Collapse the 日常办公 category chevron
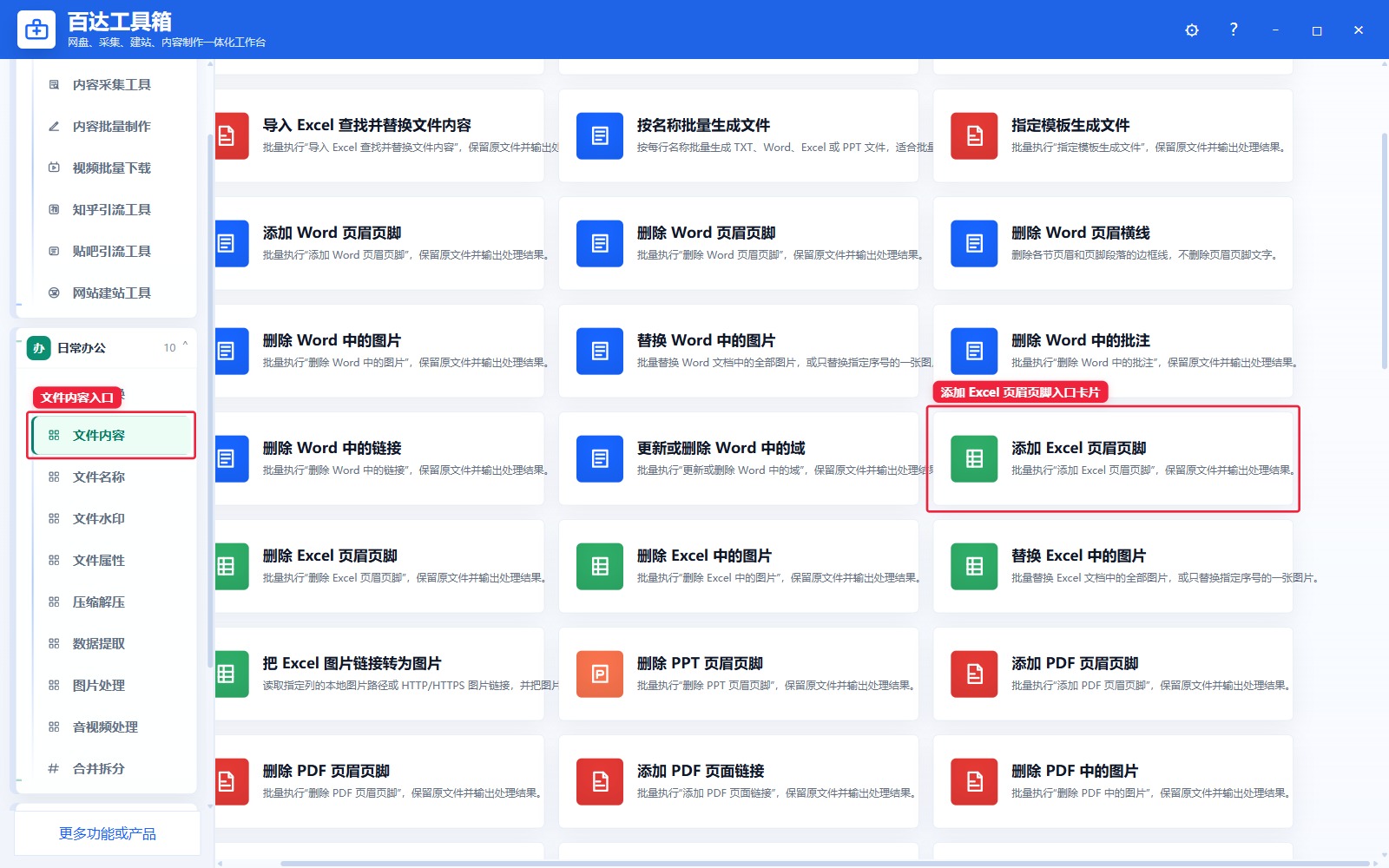 click(185, 346)
